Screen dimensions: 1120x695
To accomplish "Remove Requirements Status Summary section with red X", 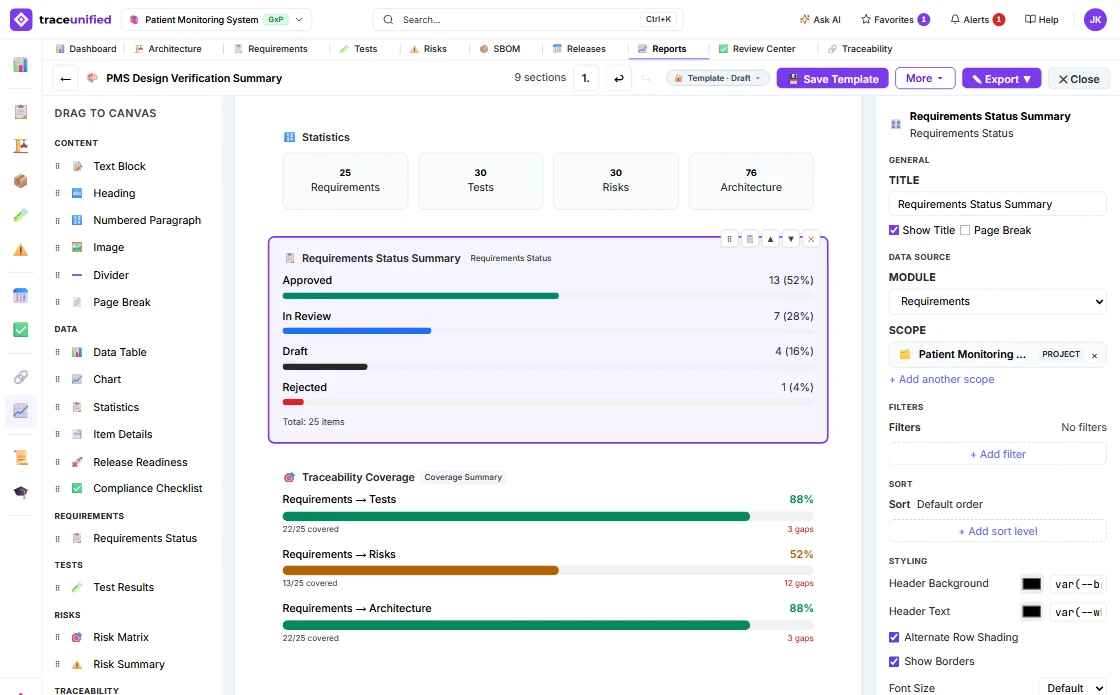I will (811, 239).
